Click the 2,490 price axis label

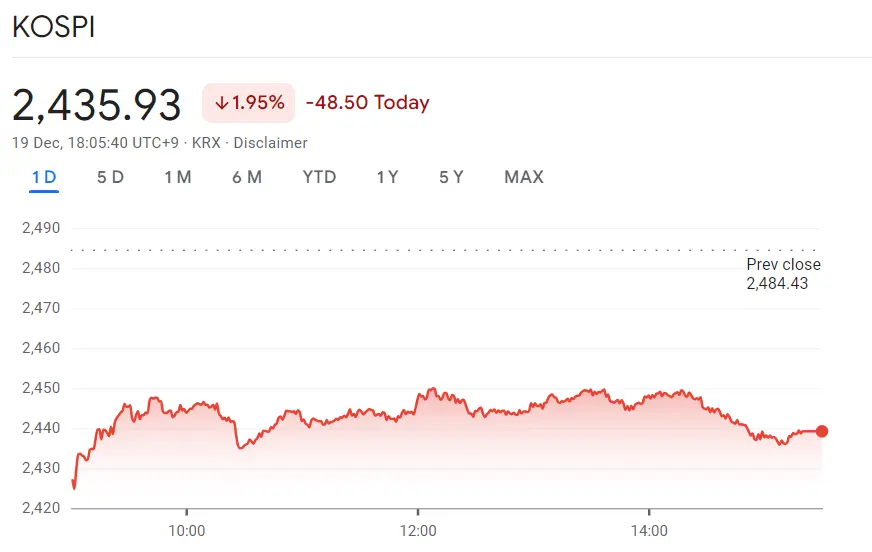(x=41, y=228)
